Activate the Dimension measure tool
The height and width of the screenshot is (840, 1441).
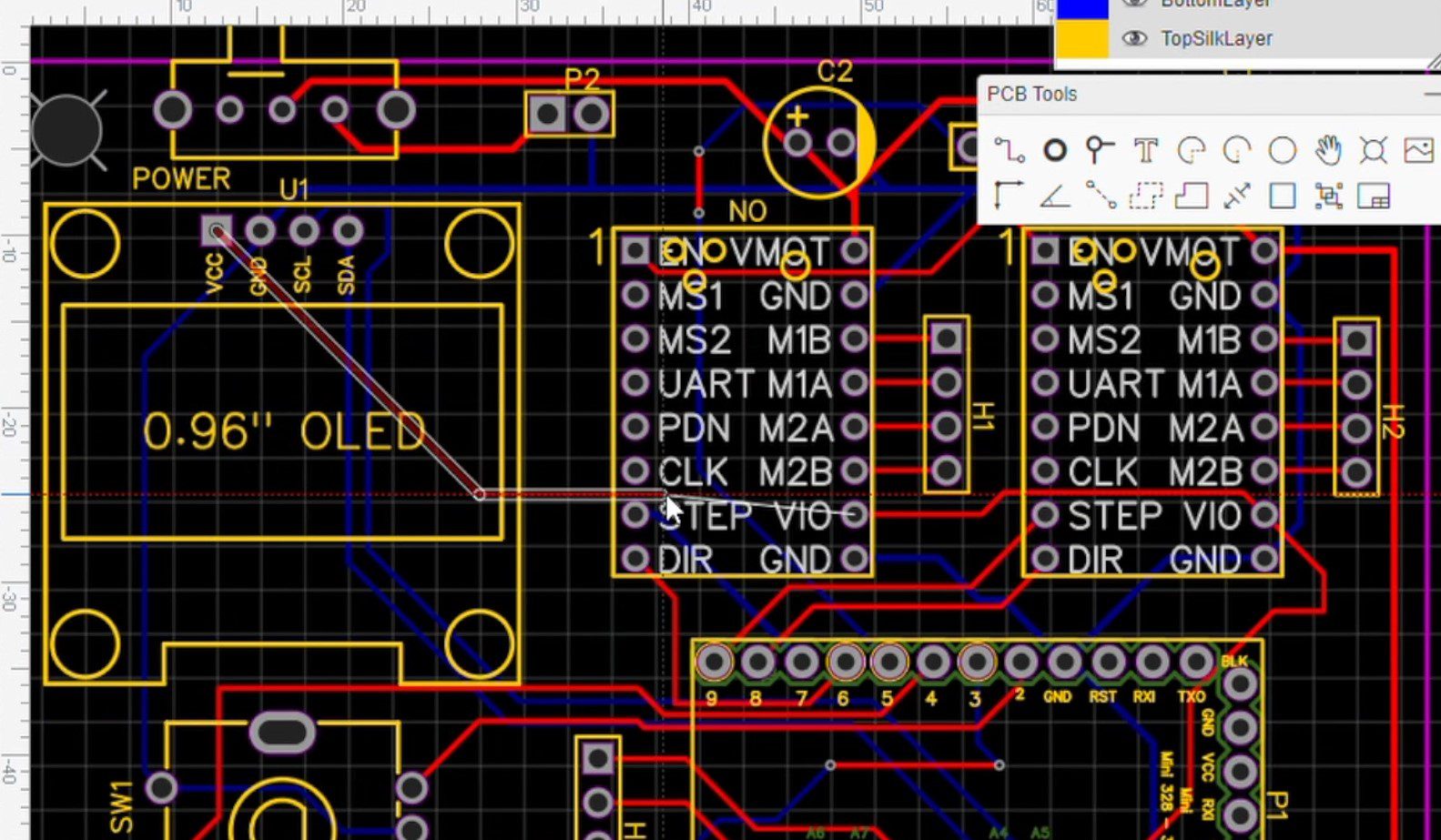tap(1236, 196)
